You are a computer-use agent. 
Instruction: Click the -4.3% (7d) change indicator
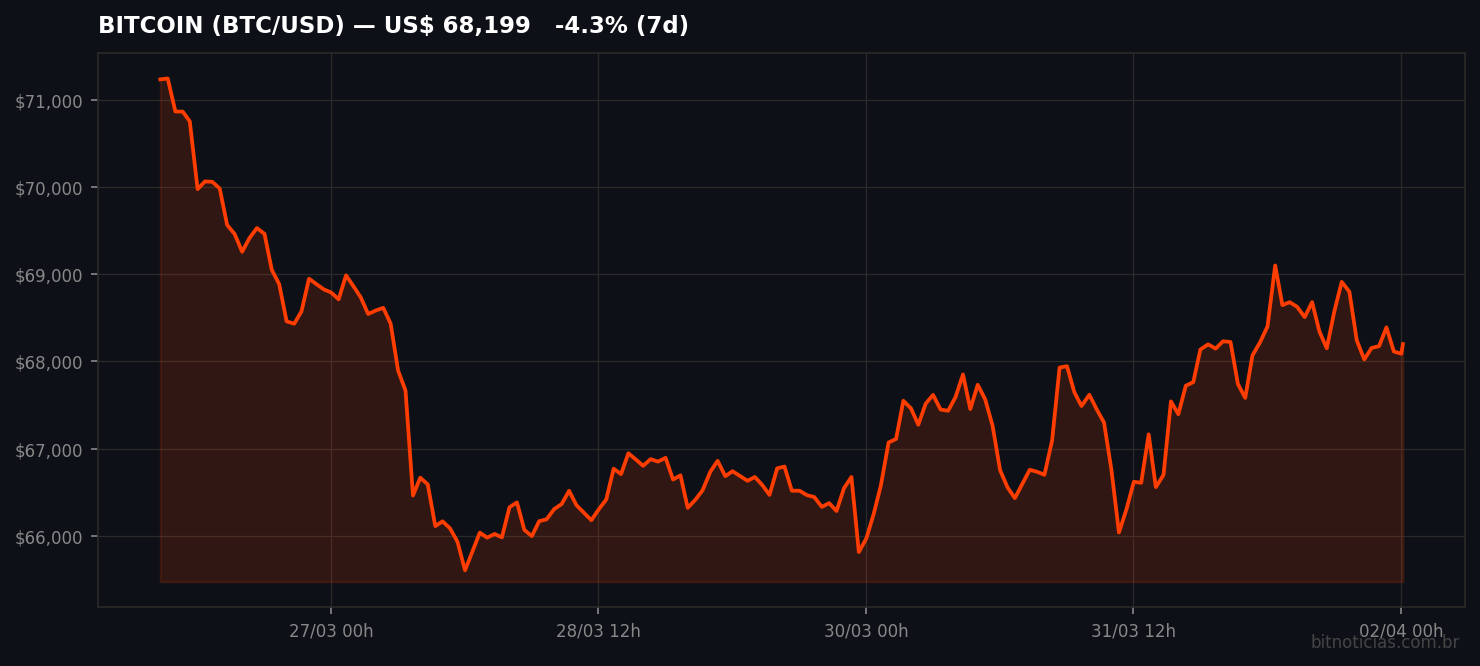click(620, 24)
